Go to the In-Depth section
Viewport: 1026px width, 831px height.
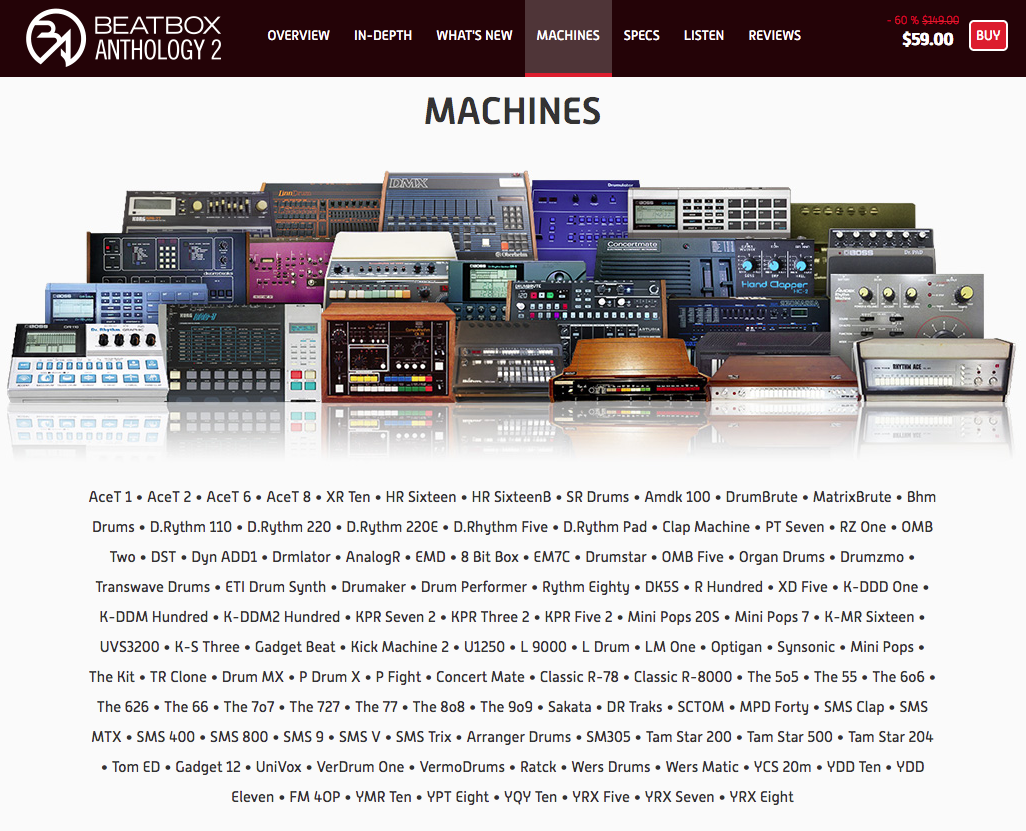tap(383, 35)
